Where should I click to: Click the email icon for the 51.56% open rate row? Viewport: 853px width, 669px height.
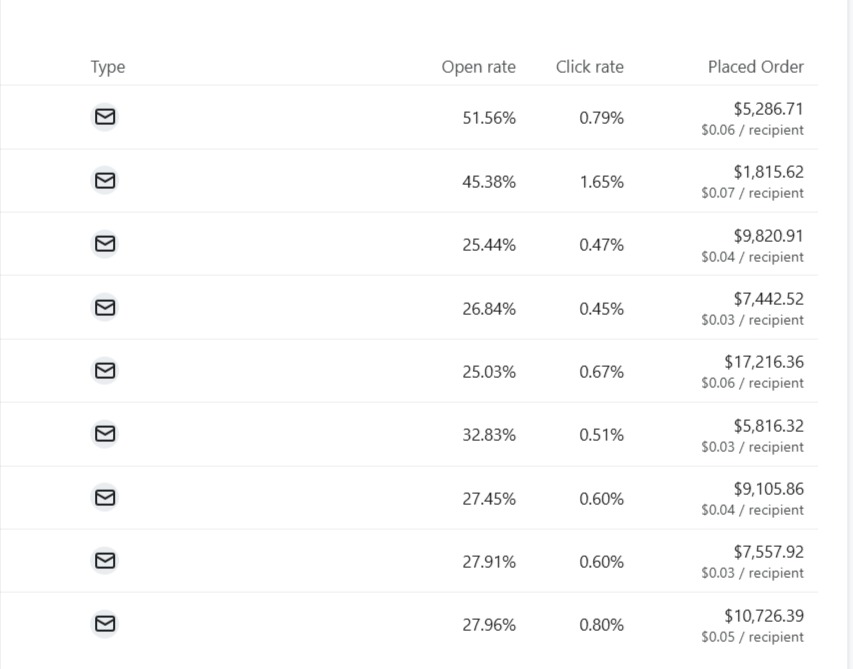(105, 117)
